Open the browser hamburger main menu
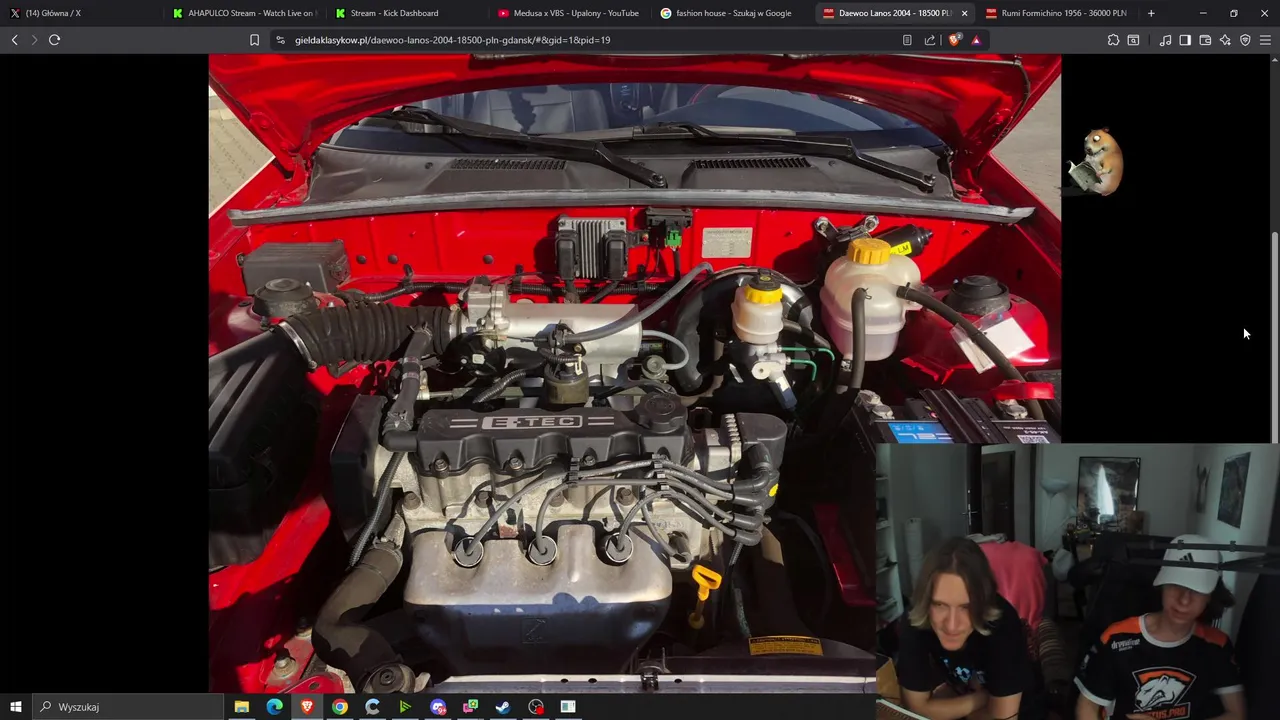Image resolution: width=1280 pixels, height=720 pixels. pyautogui.click(x=1265, y=40)
